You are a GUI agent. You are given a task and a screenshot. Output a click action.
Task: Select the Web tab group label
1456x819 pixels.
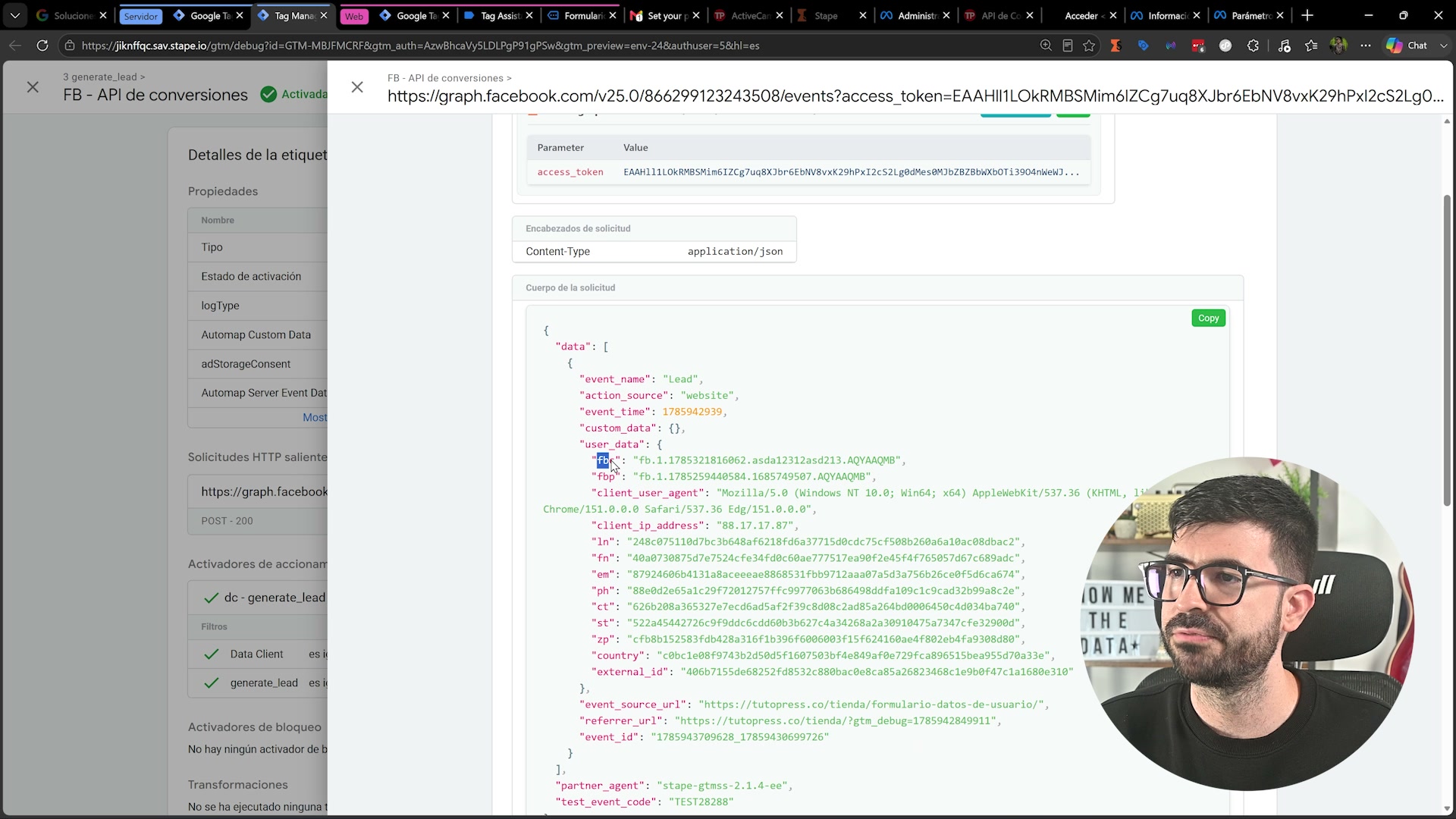(x=354, y=16)
